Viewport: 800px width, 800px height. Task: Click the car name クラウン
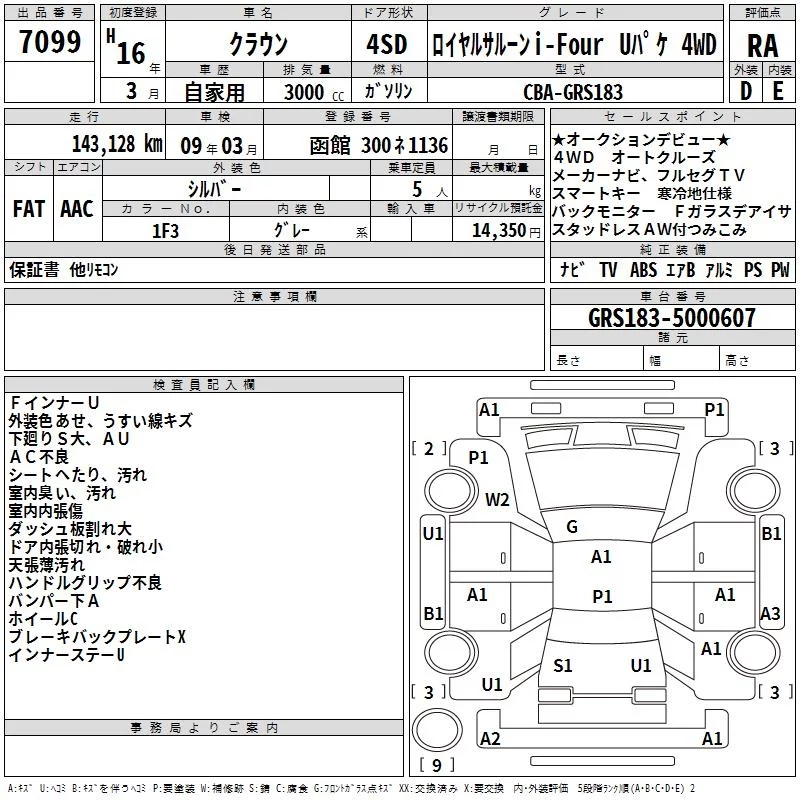(x=259, y=44)
